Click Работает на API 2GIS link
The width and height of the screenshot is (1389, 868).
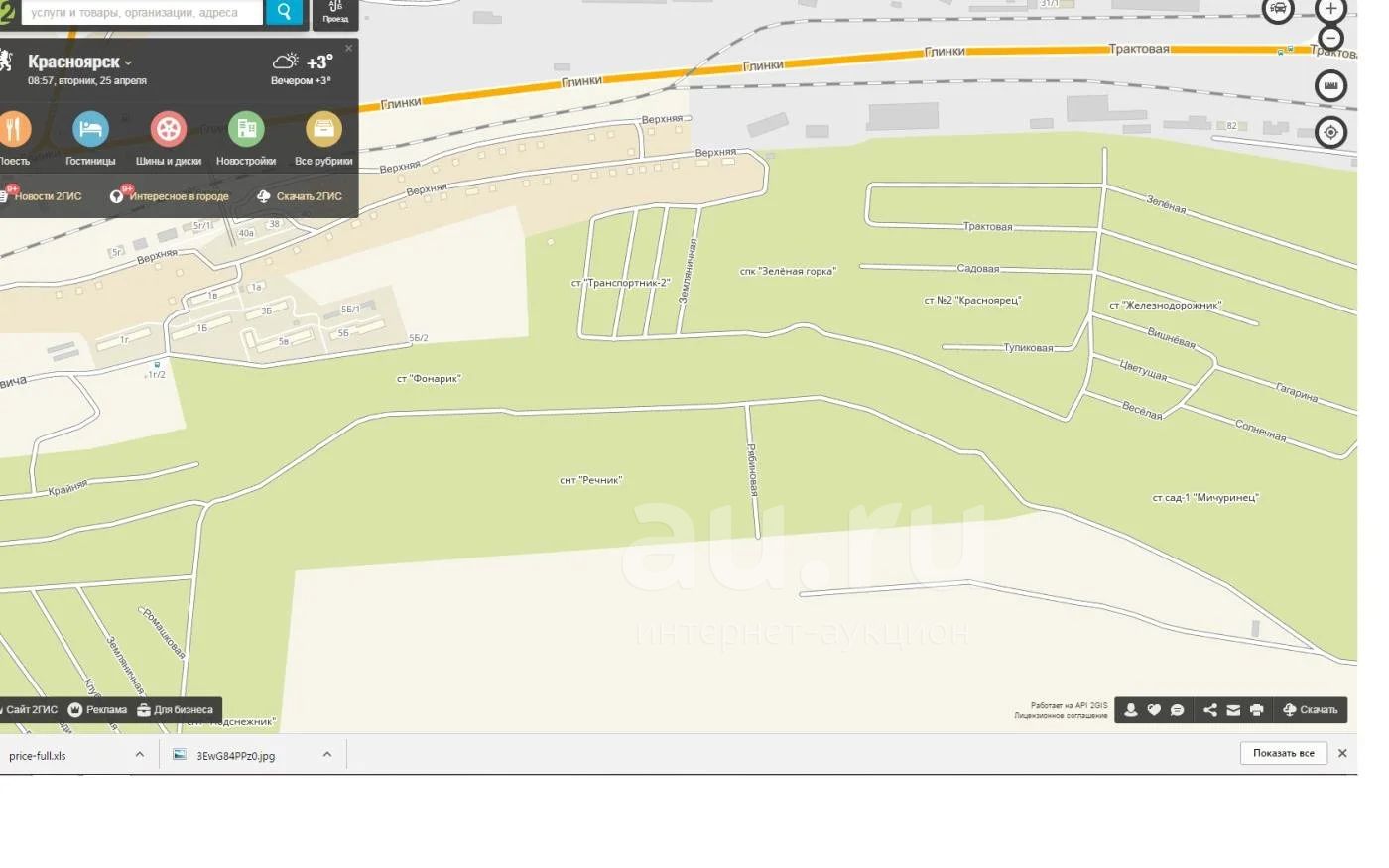click(1069, 705)
